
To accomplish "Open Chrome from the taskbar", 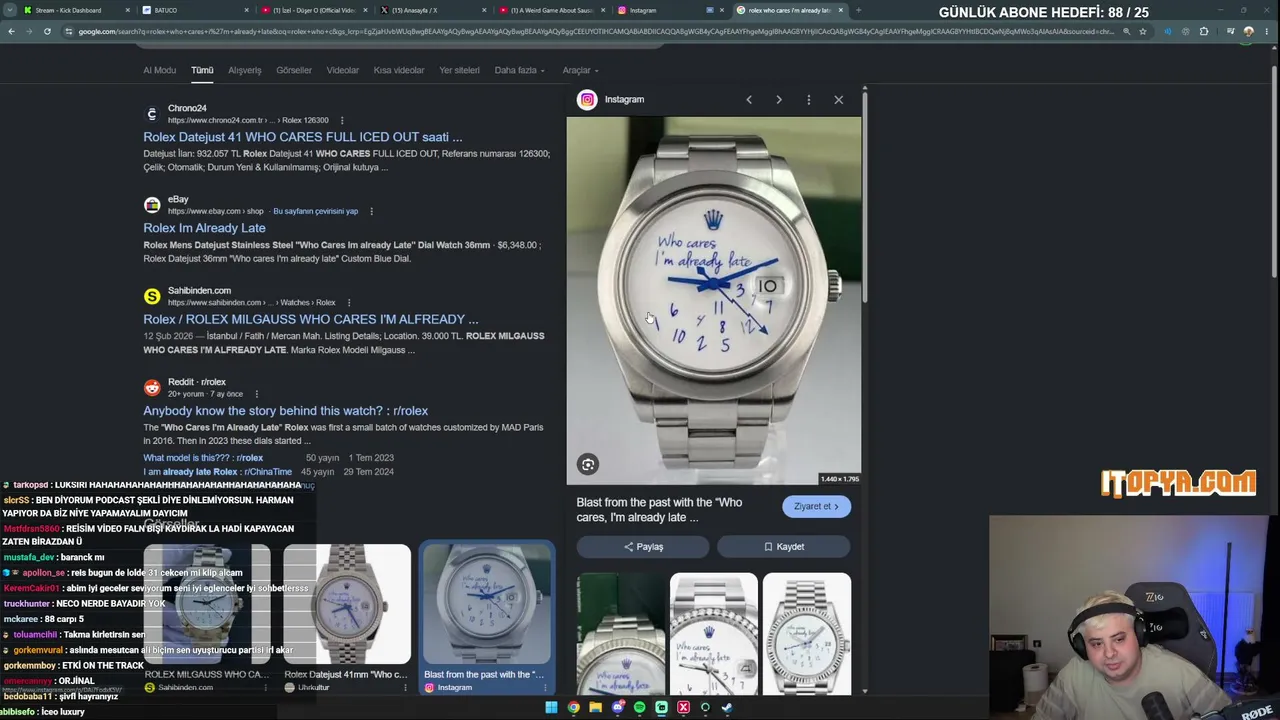I will (573, 708).
